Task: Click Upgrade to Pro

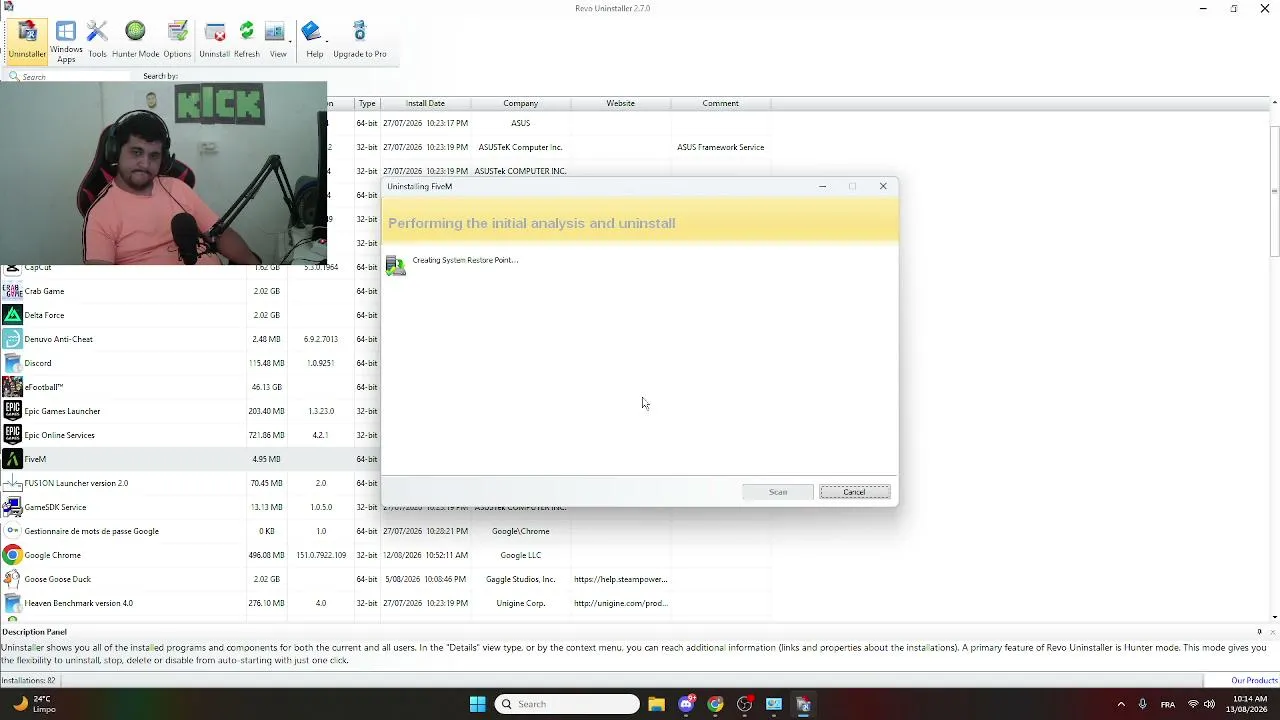Action: 360,40
